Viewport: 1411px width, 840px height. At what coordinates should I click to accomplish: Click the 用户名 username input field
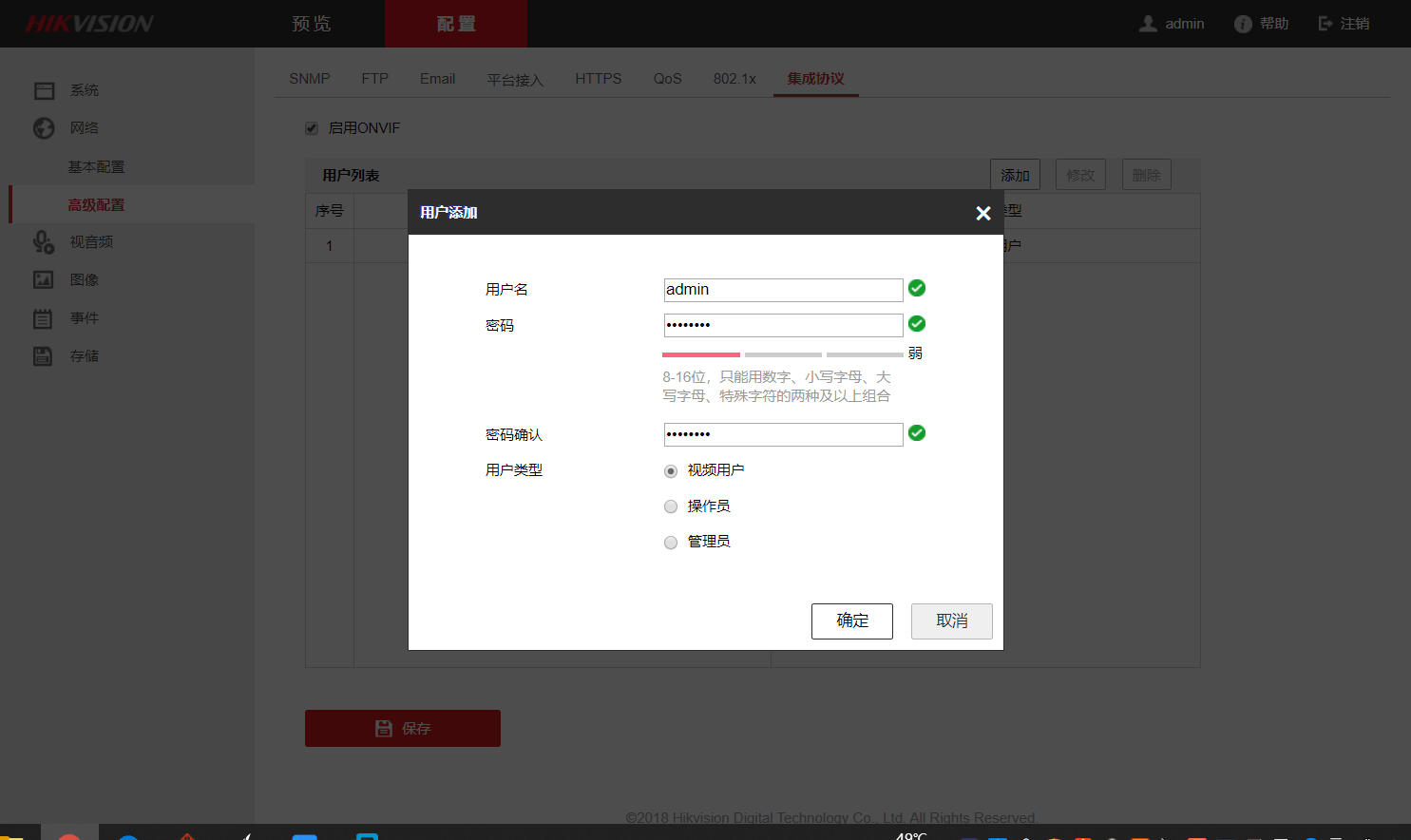click(x=783, y=290)
